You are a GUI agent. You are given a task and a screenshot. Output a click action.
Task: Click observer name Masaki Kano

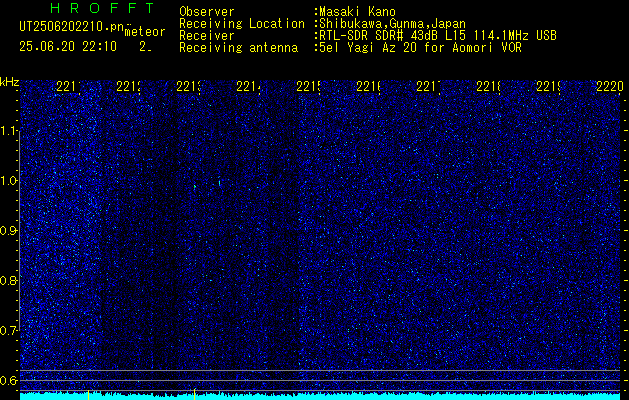[x=357, y=12]
